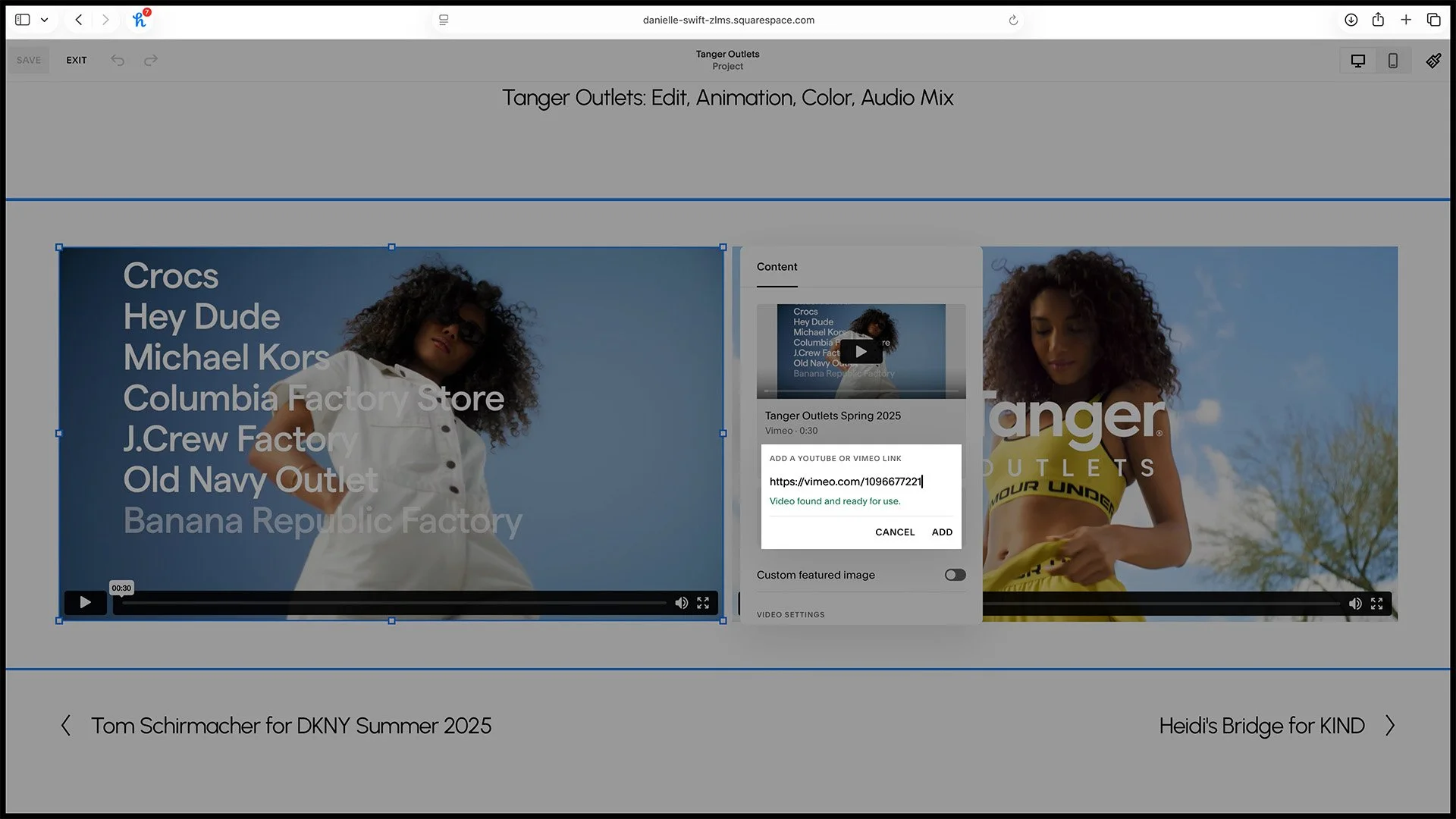Expand the sidebar dropdown chevron
The width and height of the screenshot is (1456, 819).
coord(45,20)
